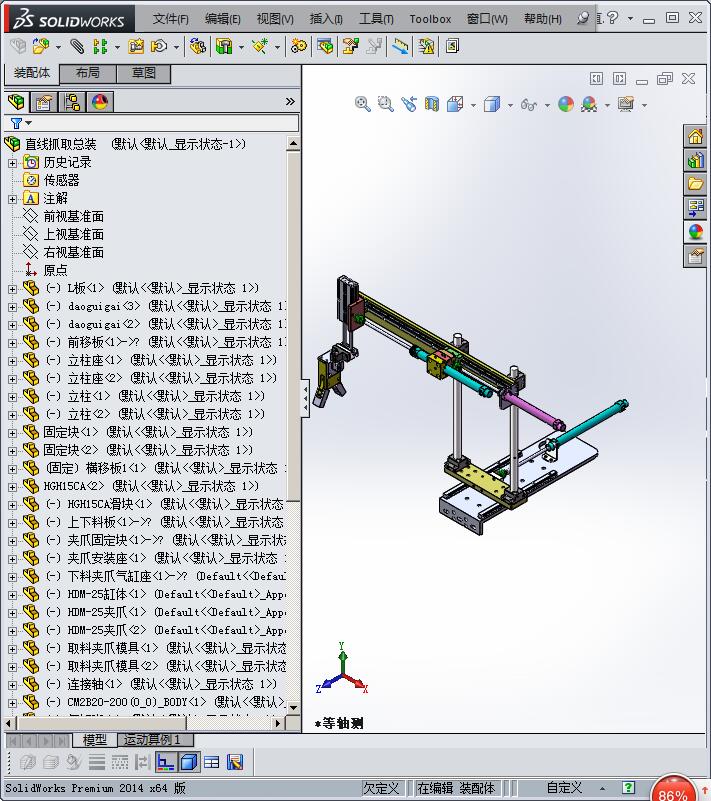Open the Display Style dropdown arrow
Image resolution: width=711 pixels, height=801 pixels.
(x=510, y=105)
